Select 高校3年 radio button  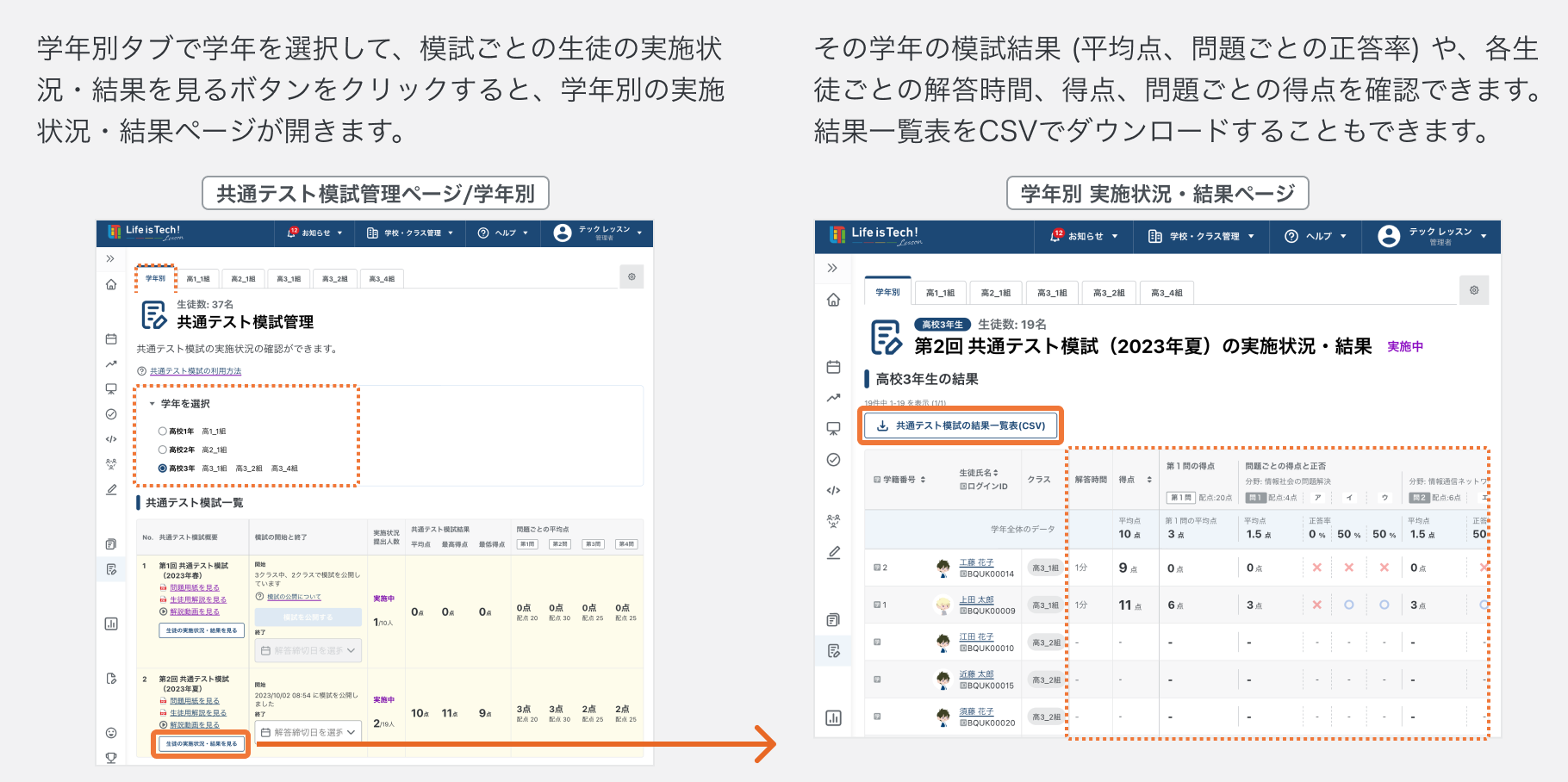(162, 469)
